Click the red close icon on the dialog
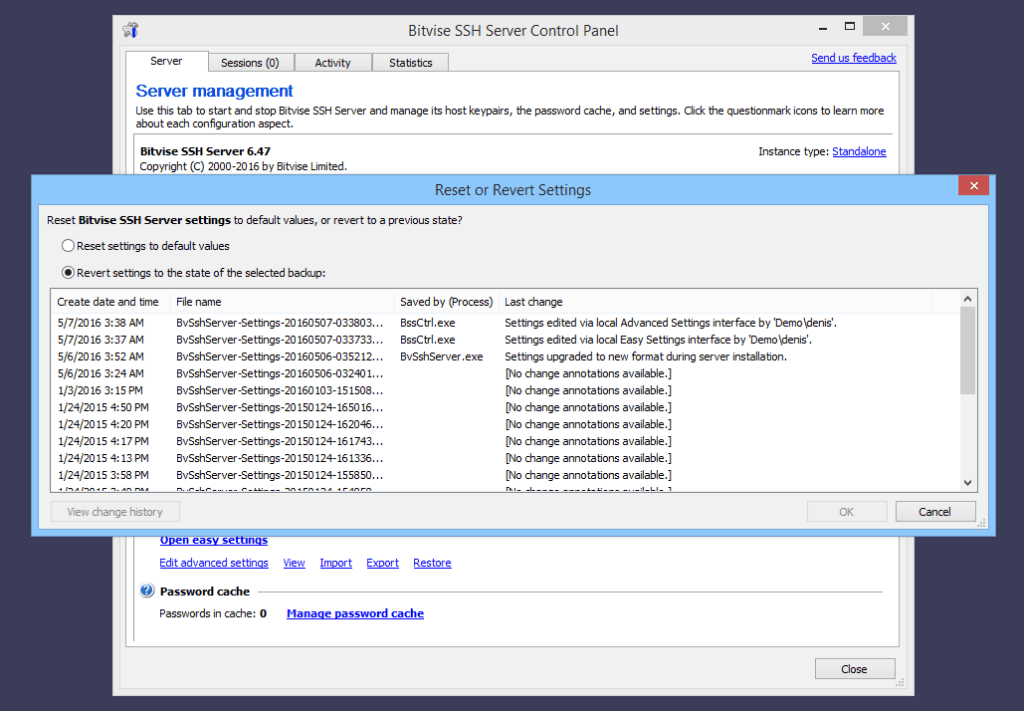 [972, 185]
